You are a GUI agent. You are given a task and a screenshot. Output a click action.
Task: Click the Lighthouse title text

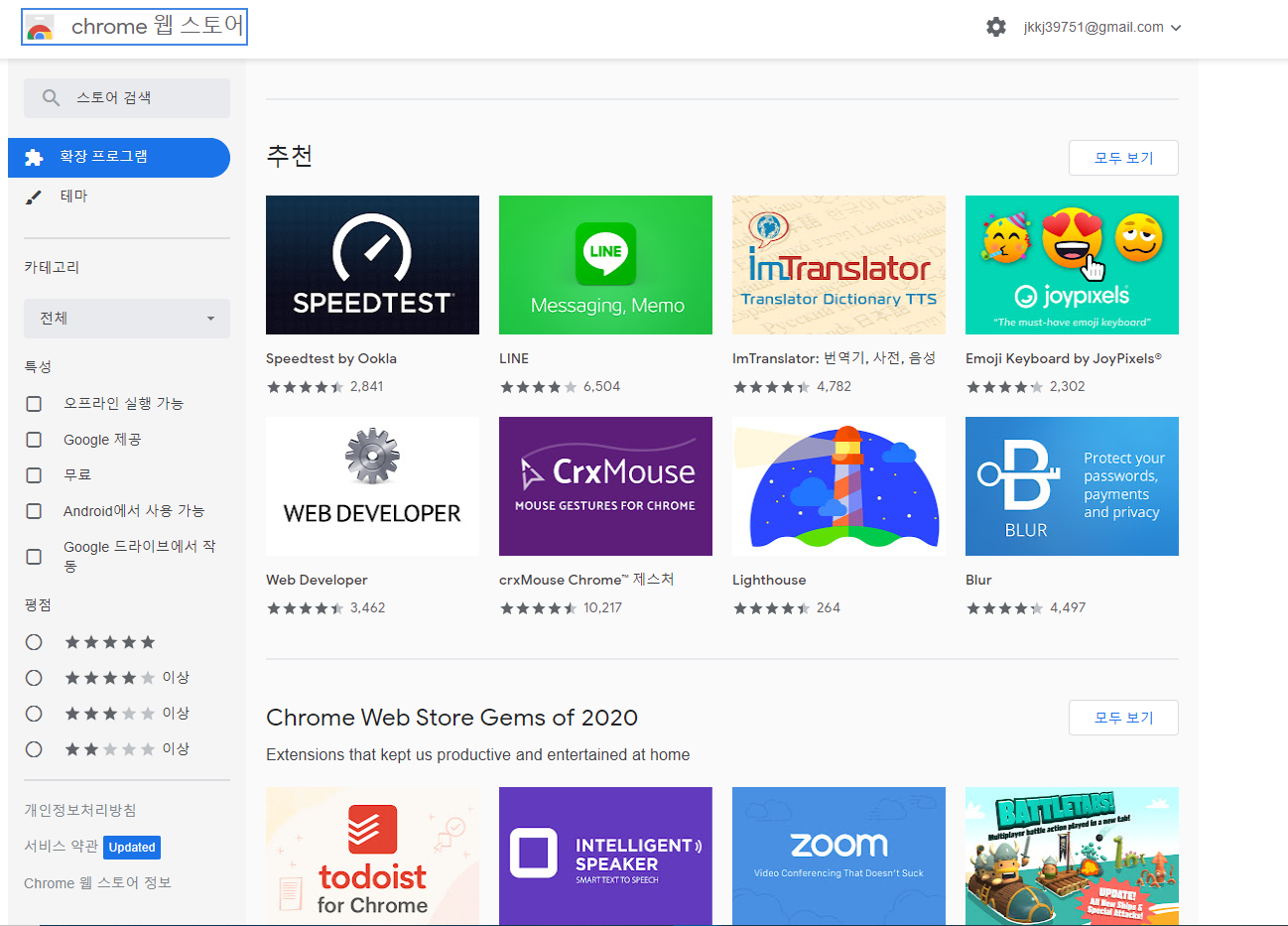(x=769, y=580)
